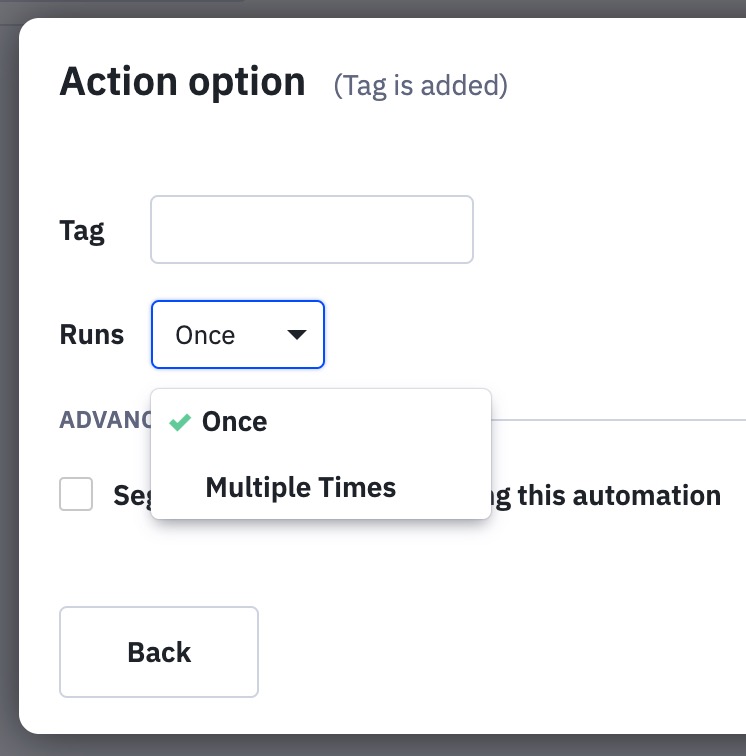Click into the Tag text field
746x756 pixels.
(x=311, y=230)
